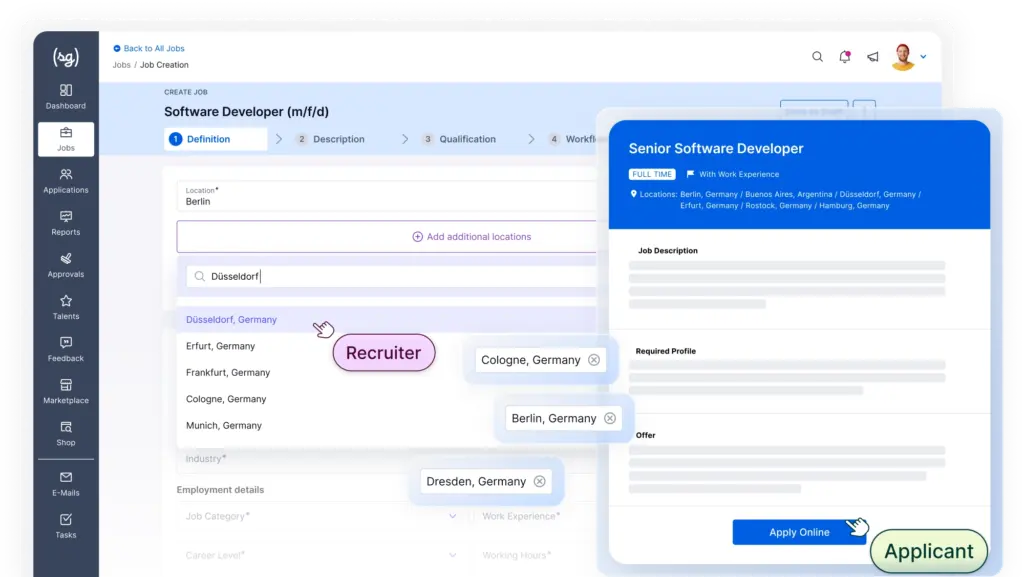Open the Reports section
Viewport: 1024px width, 577px height.
pos(66,222)
